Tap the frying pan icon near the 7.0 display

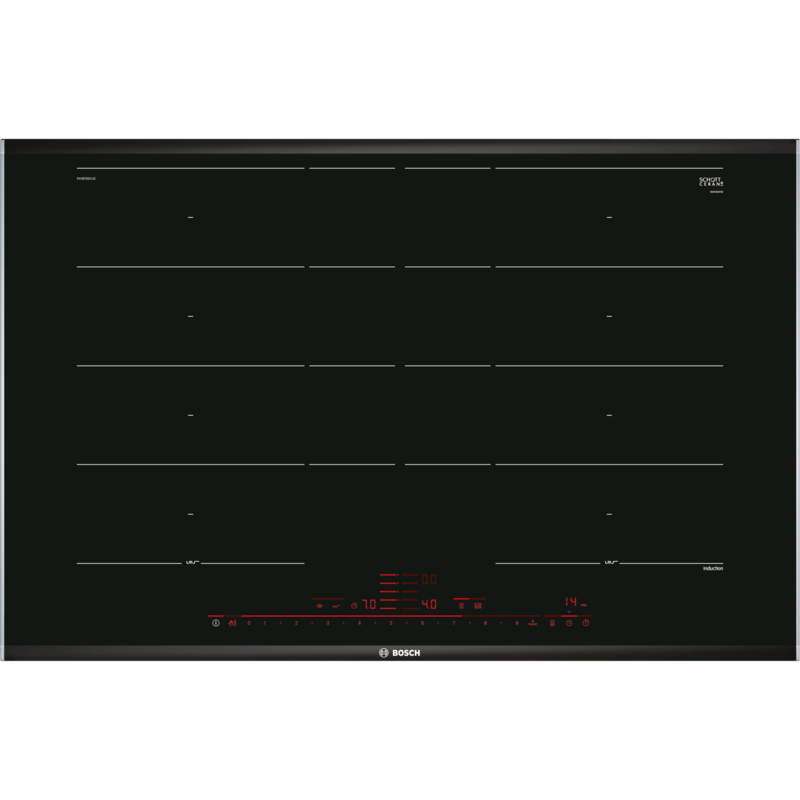(x=337, y=605)
